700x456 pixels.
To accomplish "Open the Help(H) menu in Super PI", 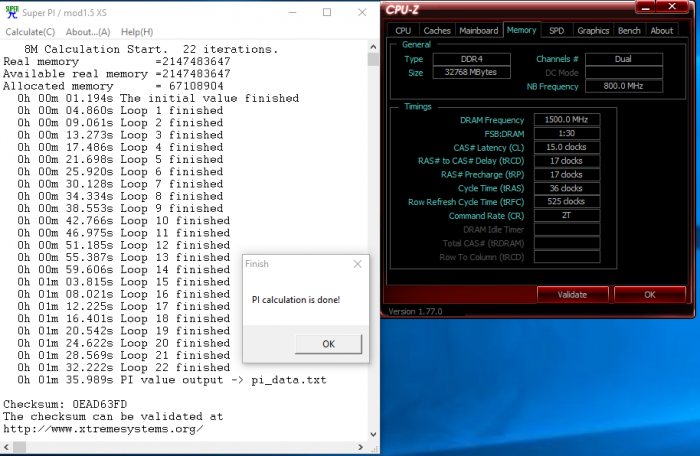I will click(137, 32).
